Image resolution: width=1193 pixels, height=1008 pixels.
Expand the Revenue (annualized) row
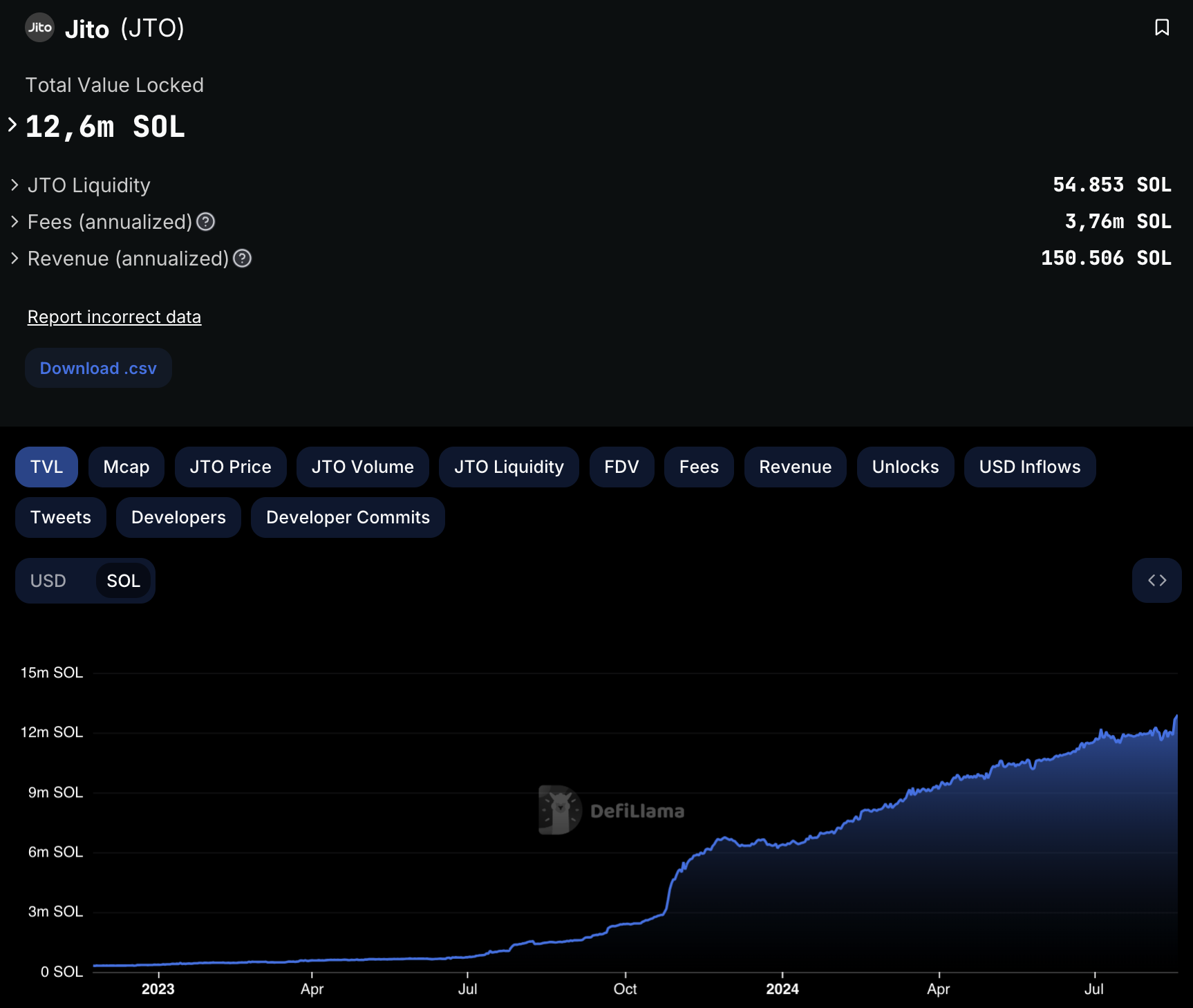[x=15, y=259]
